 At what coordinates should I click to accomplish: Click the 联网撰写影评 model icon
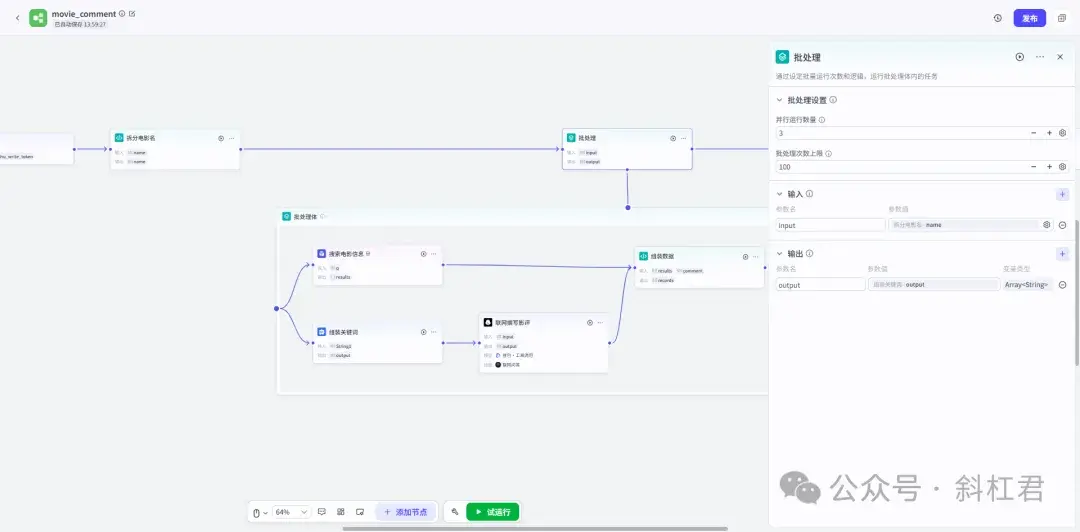coord(488,323)
